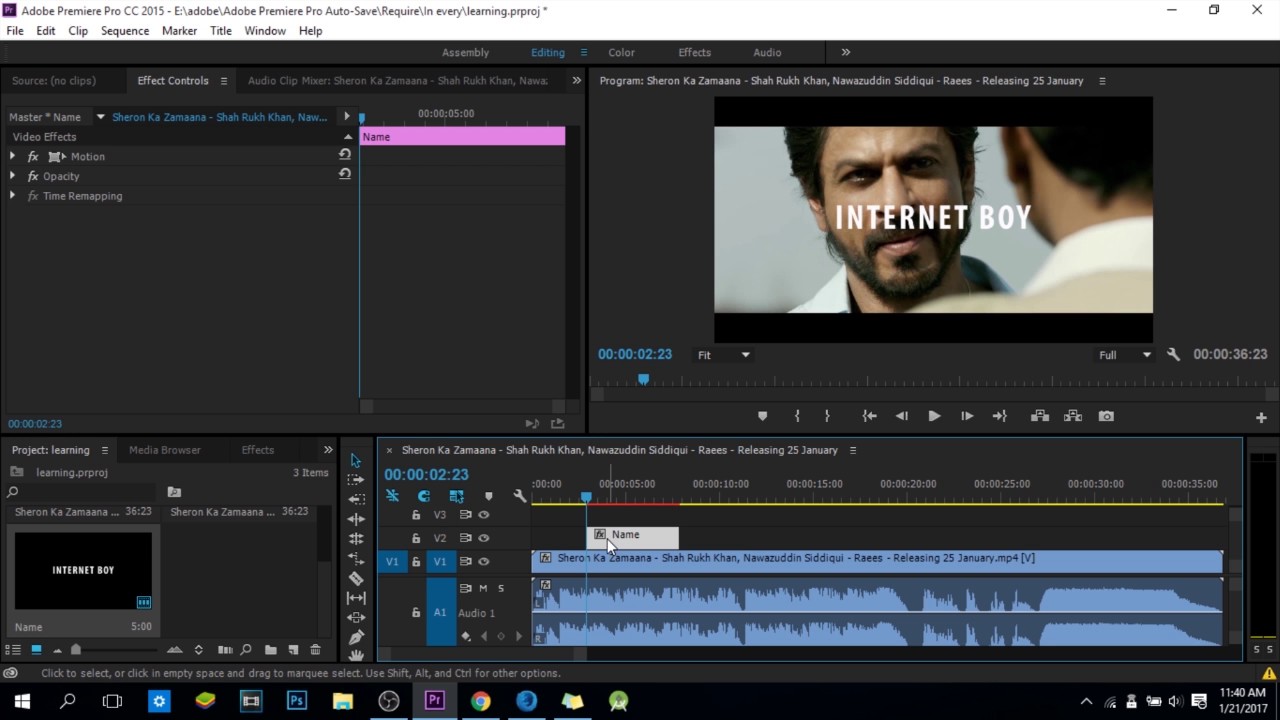This screenshot has width=1280, height=720.
Task: Lock the V3 track
Action: (x=416, y=515)
